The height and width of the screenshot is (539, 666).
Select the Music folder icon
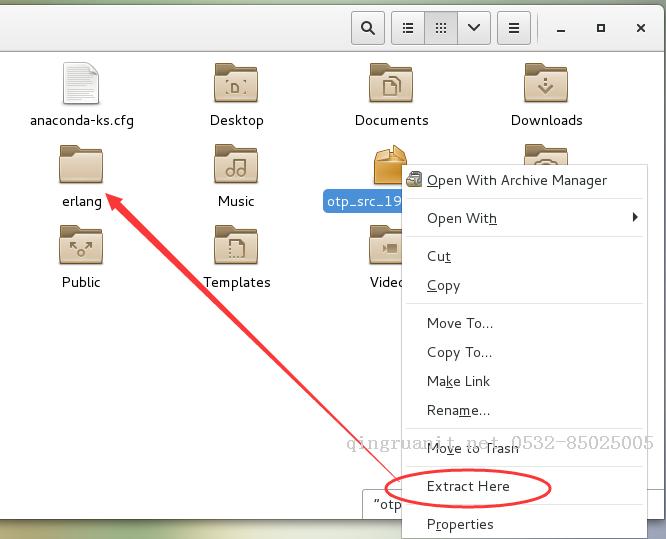coord(236,165)
